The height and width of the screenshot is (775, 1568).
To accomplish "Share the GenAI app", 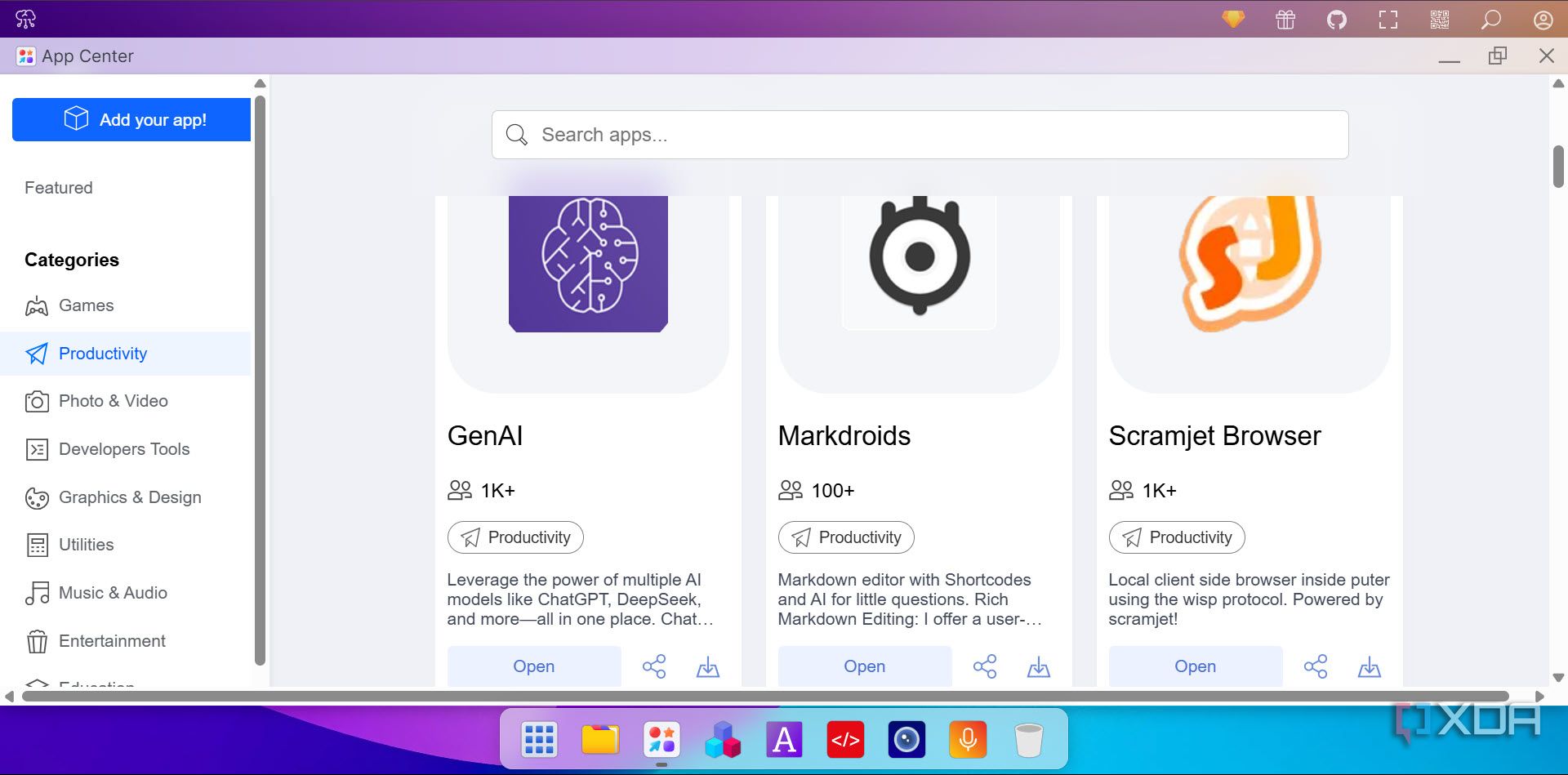I will pyautogui.click(x=654, y=666).
